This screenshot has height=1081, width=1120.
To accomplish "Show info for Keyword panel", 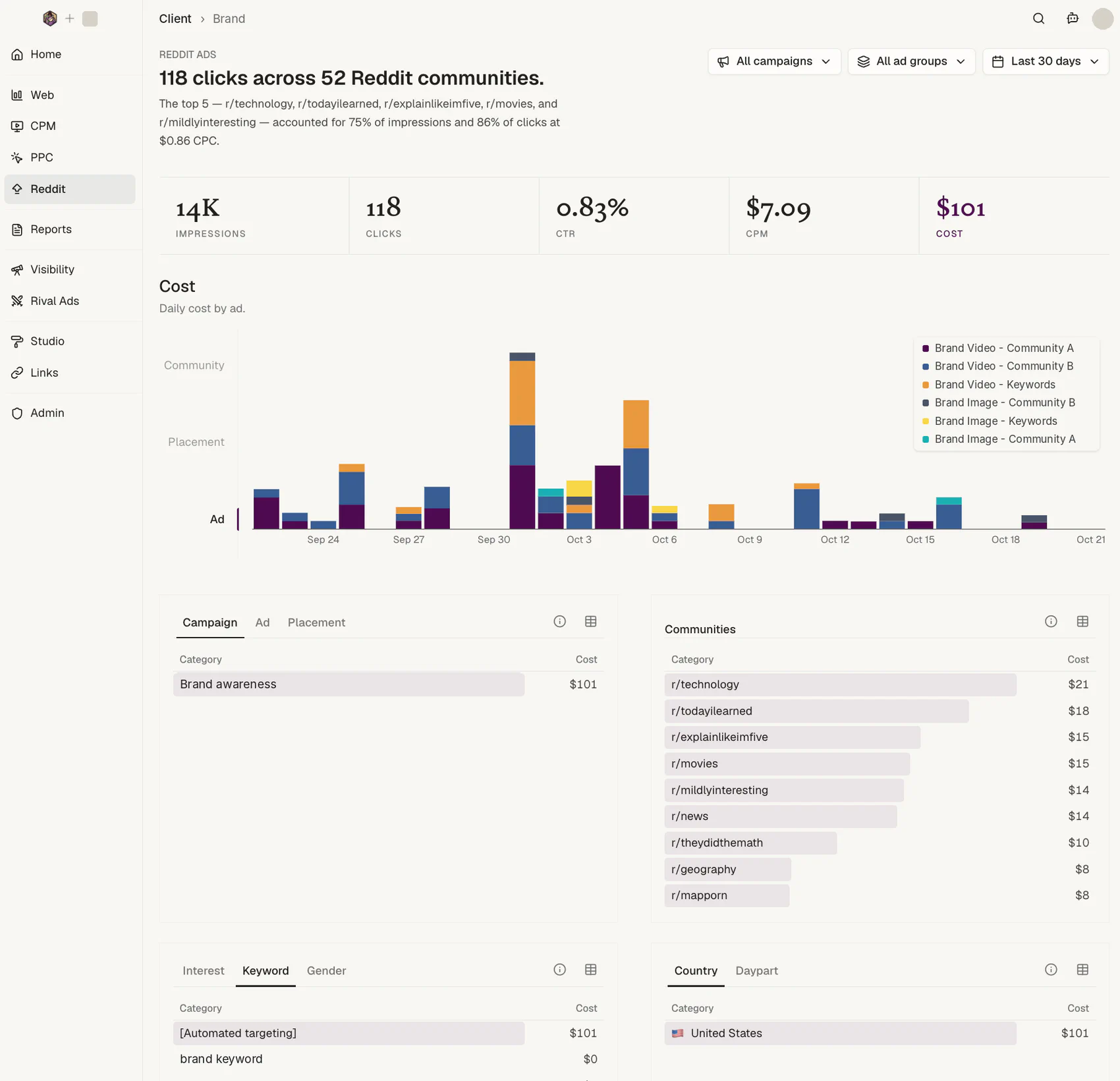I will 559,969.
